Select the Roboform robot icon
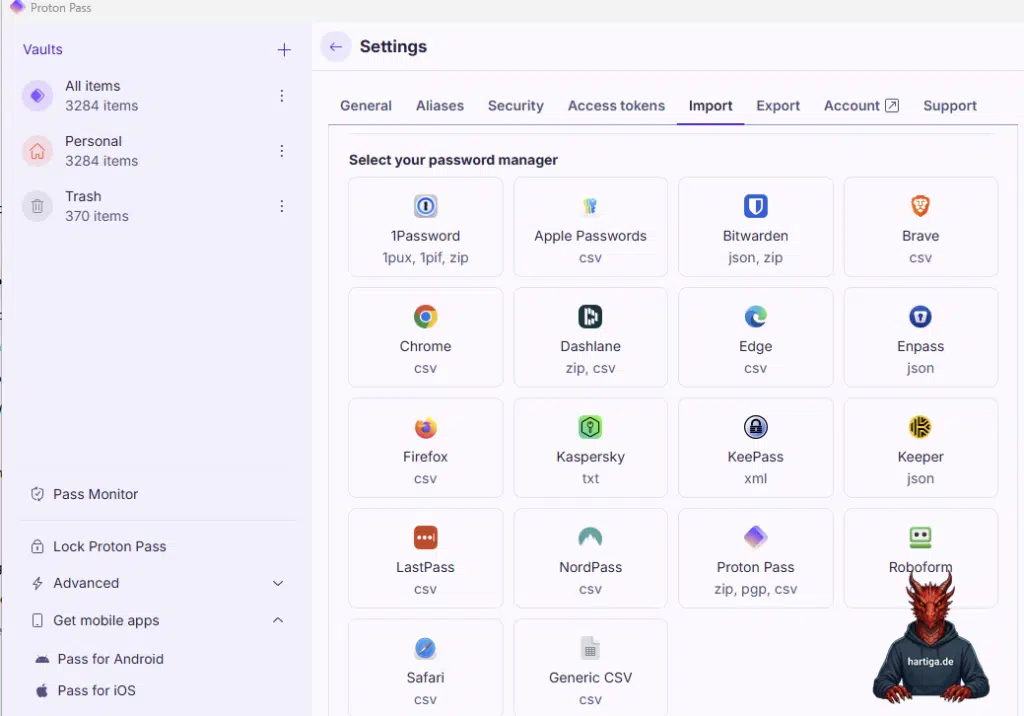Screen dimensions: 1024x716 click(920, 538)
